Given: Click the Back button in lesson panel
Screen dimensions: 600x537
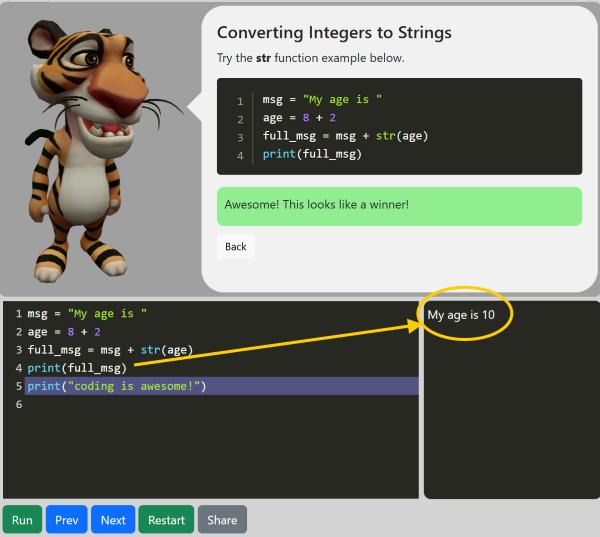Looking at the screenshot, I should (236, 247).
